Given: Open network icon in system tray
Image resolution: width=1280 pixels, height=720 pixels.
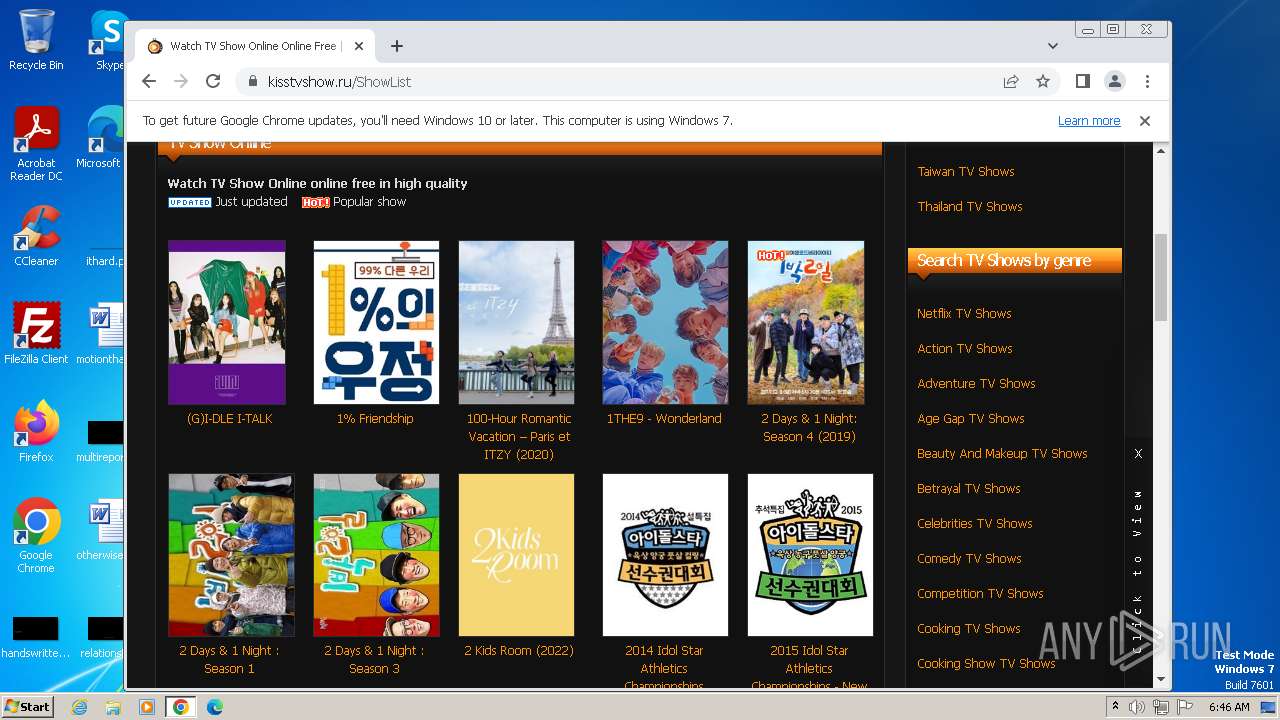Looking at the screenshot, I should click(x=1161, y=707).
